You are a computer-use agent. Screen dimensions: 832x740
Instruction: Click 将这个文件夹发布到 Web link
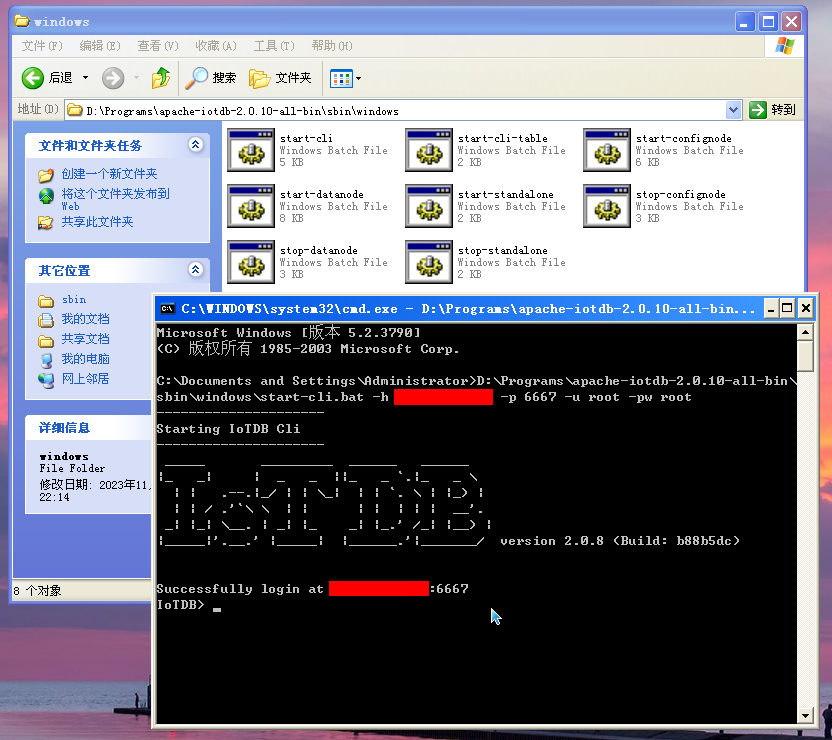[x=115, y=199]
